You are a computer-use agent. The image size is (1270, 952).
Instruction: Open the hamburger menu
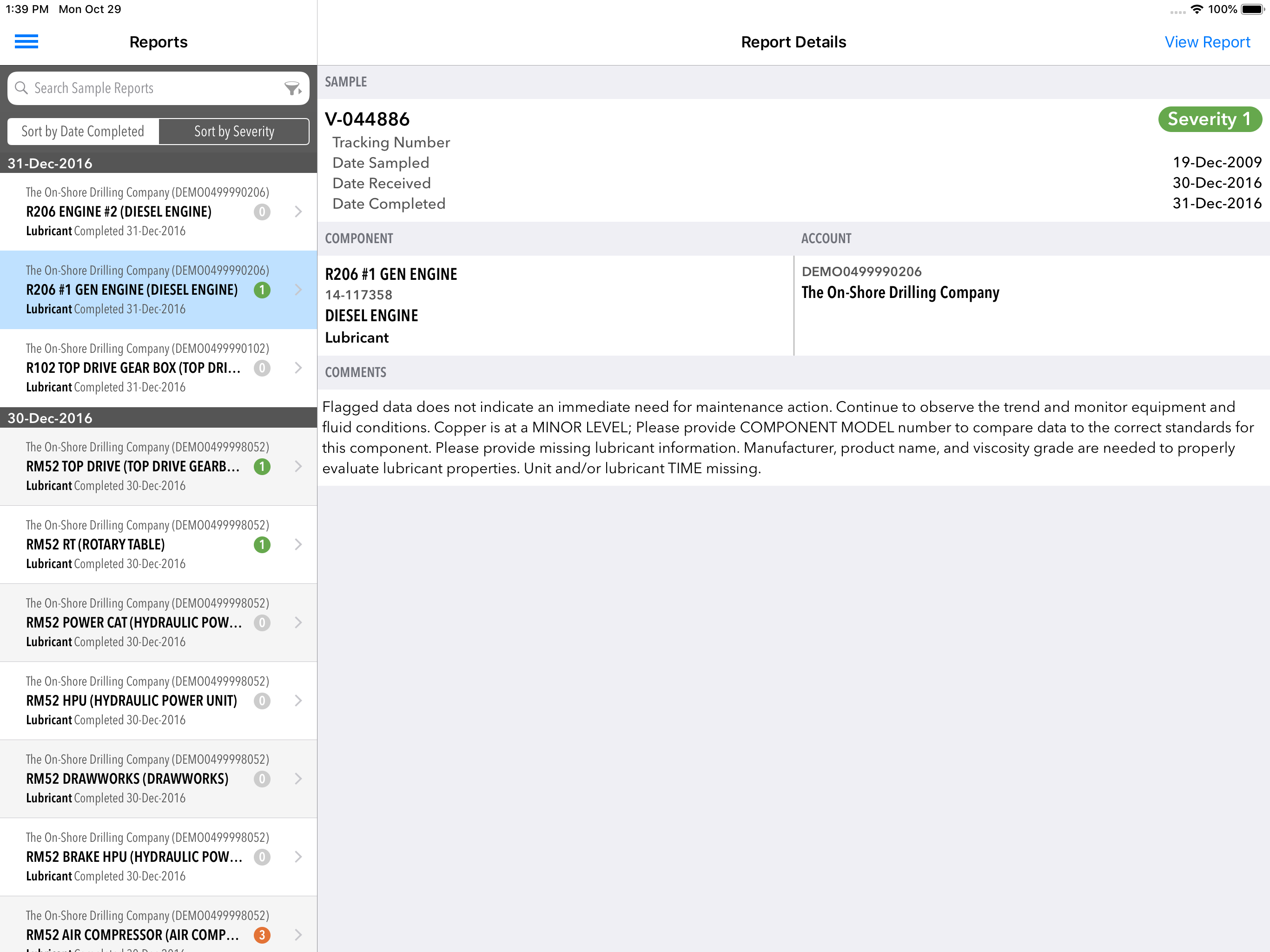[x=26, y=41]
